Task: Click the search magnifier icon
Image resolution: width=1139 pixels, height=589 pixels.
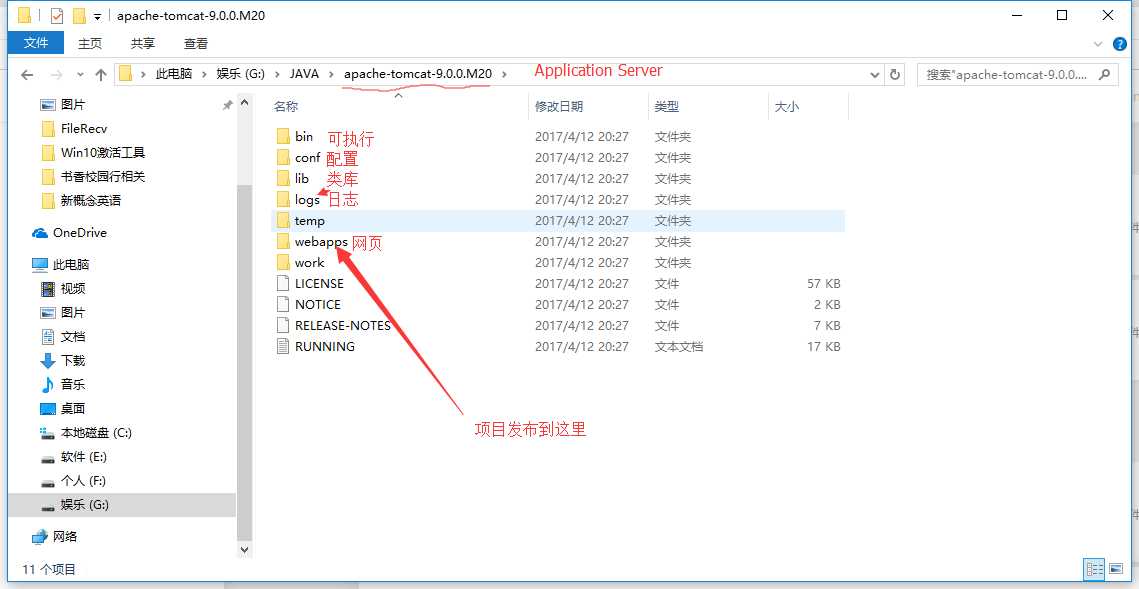Action: [x=1105, y=74]
